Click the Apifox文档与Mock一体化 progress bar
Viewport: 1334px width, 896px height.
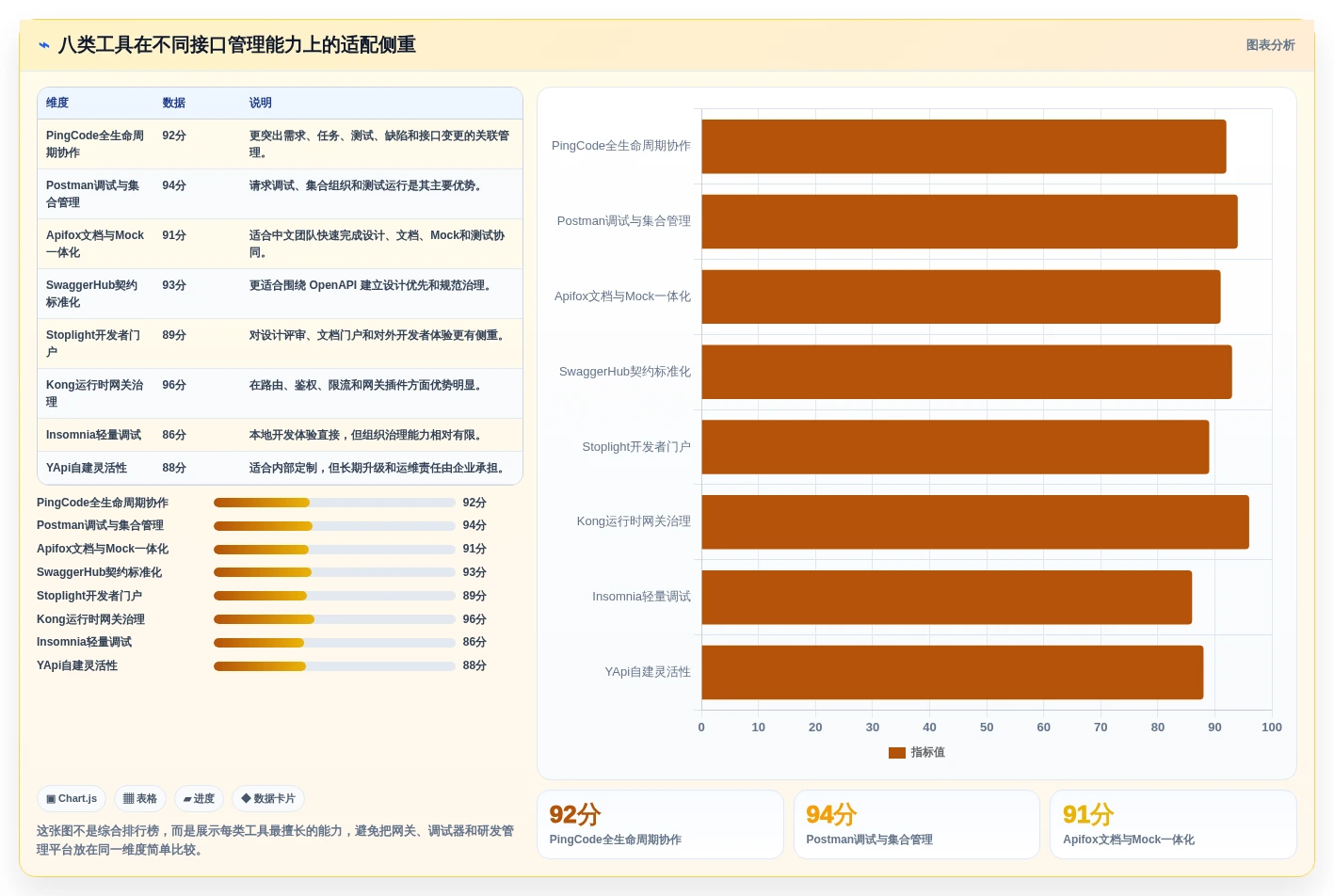click(x=334, y=550)
